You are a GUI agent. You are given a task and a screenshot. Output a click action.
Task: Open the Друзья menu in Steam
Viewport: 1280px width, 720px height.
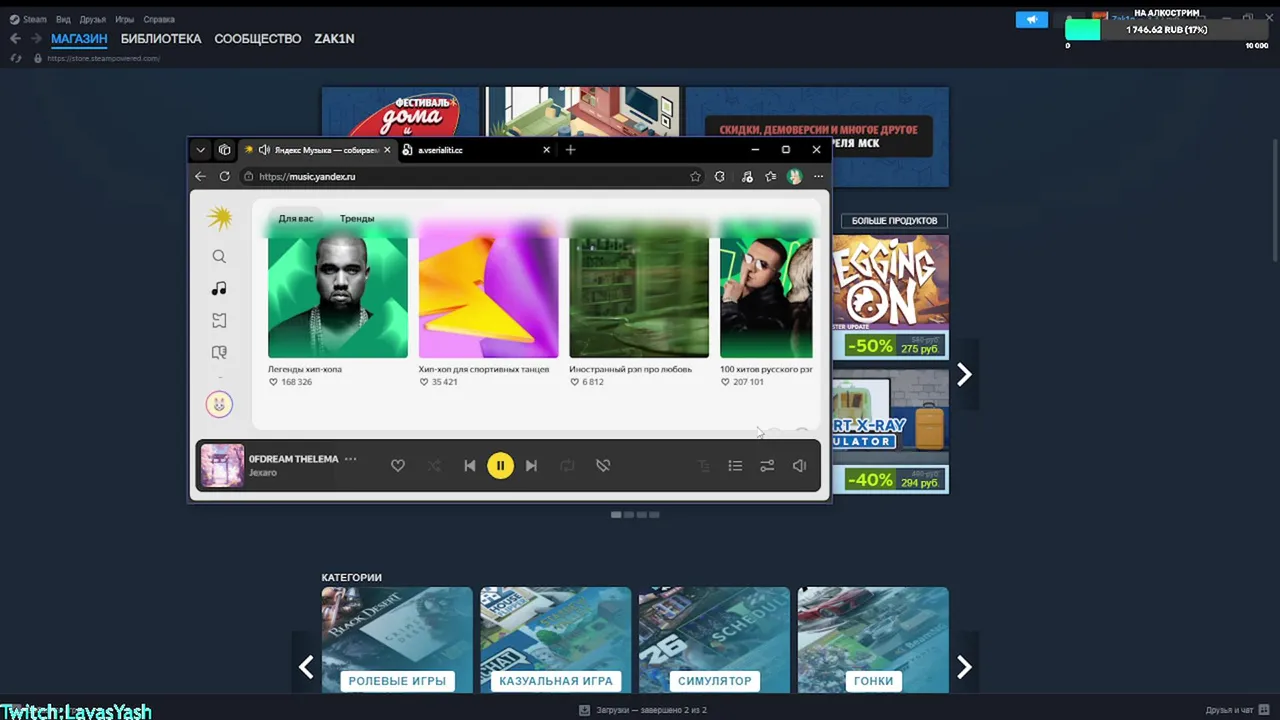[x=92, y=19]
